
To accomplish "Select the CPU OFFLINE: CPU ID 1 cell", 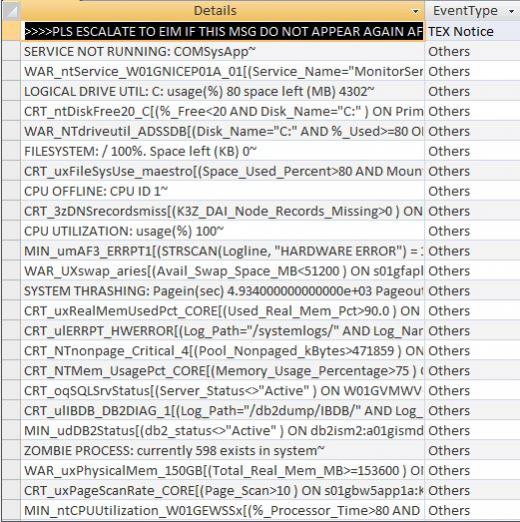I will 223,191.
